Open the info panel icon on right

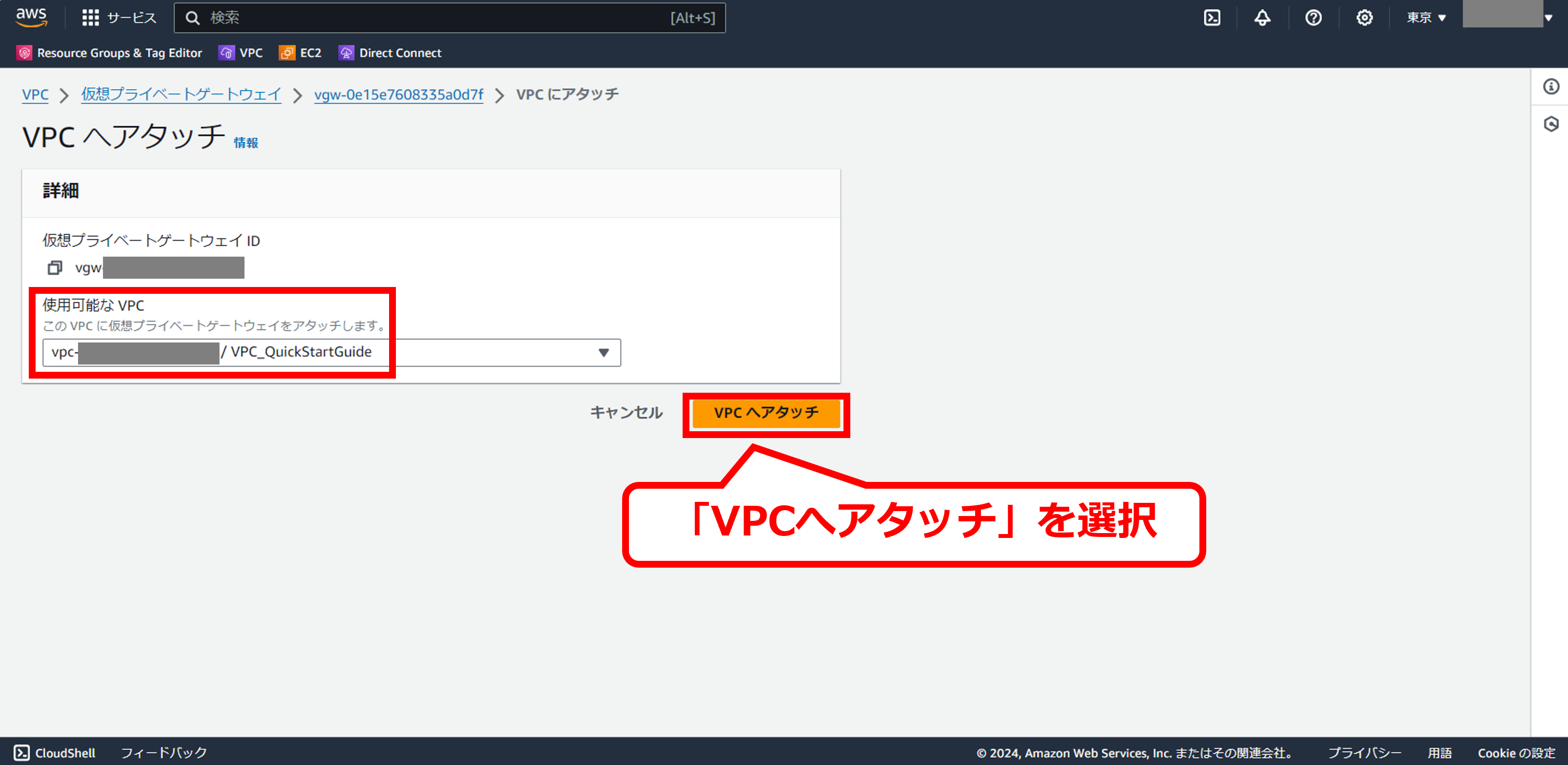coord(1551,87)
